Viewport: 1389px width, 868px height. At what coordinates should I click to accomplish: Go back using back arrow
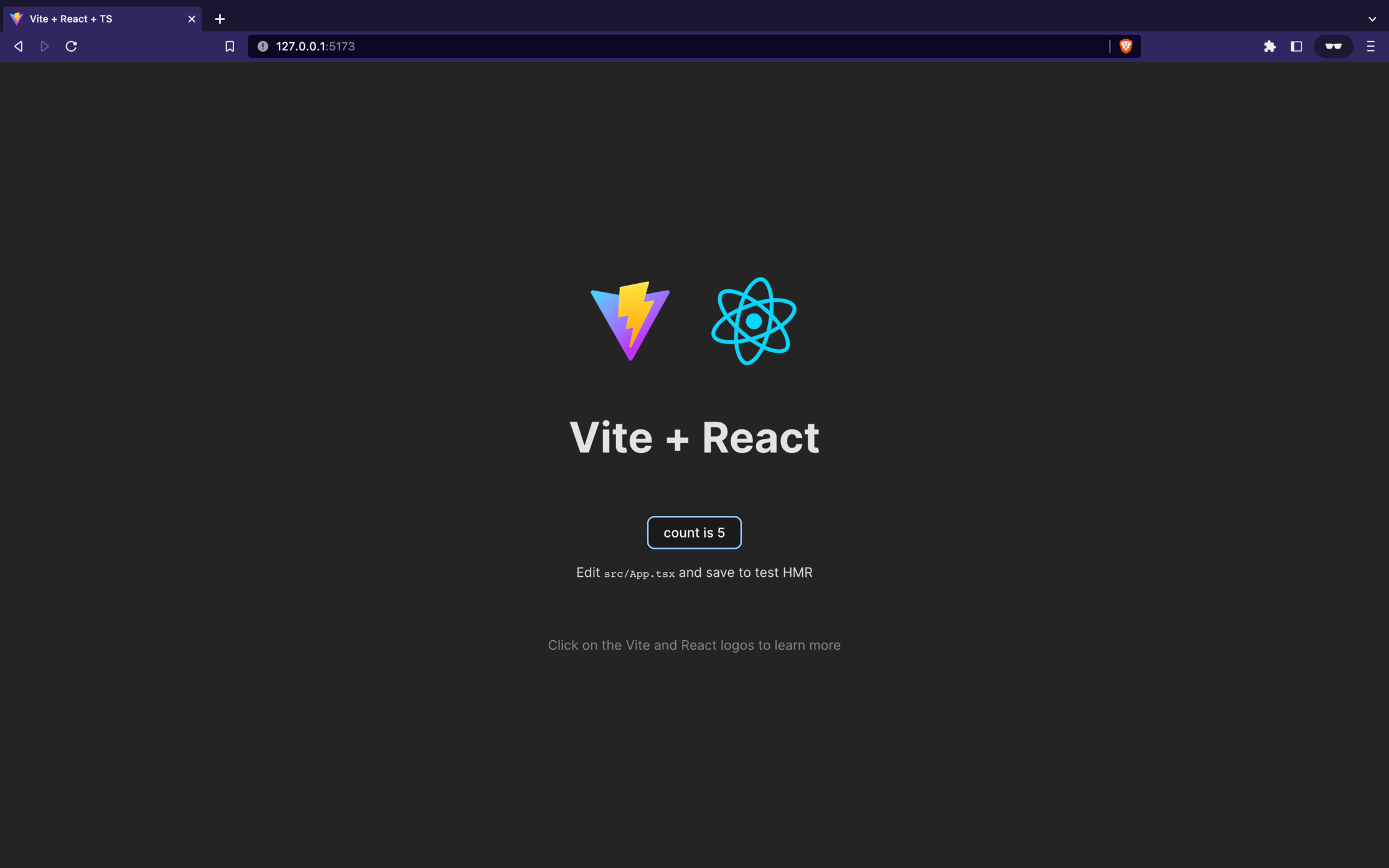click(x=19, y=46)
